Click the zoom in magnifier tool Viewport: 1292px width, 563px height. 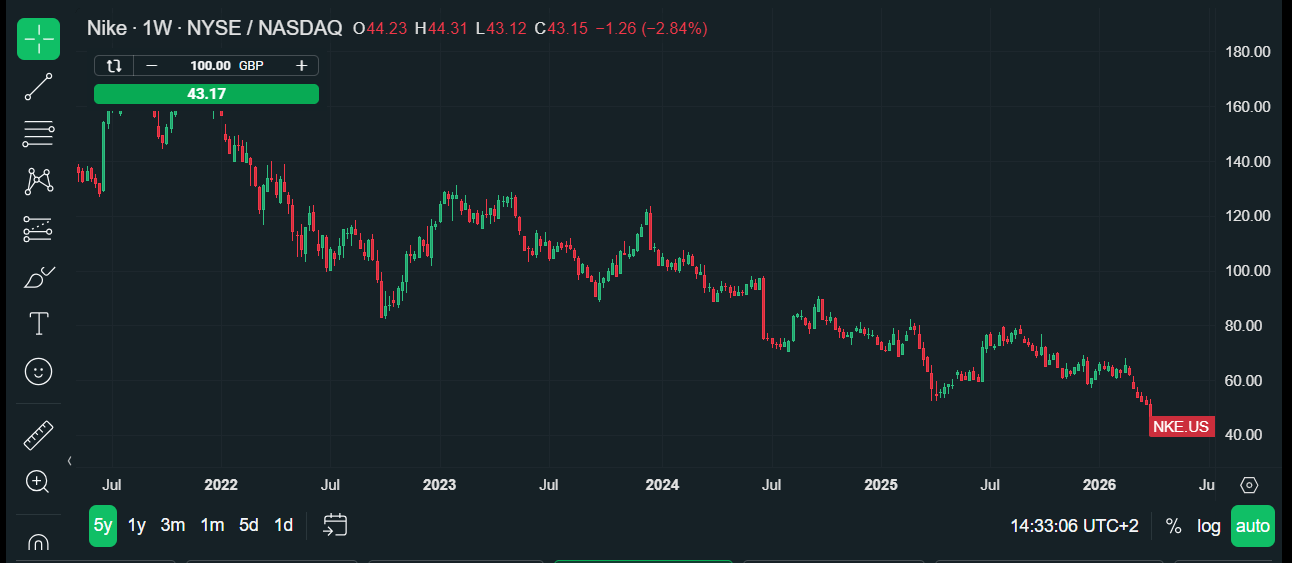point(38,482)
